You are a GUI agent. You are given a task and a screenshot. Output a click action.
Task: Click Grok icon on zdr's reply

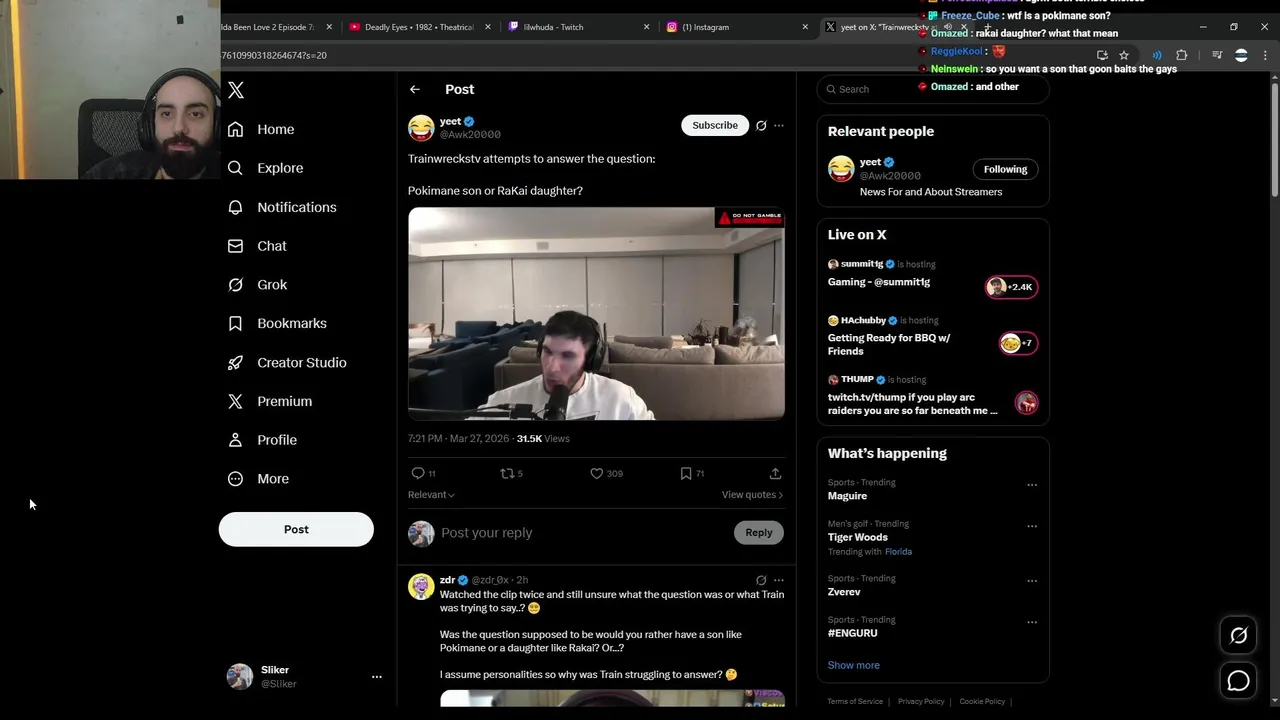pos(761,580)
